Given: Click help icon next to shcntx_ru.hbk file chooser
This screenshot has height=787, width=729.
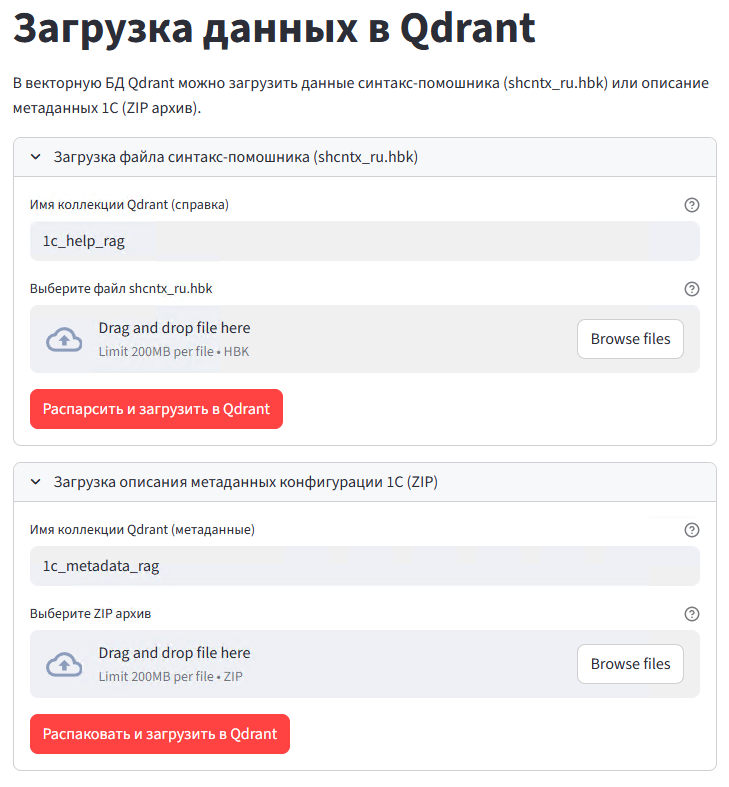Looking at the screenshot, I should (x=691, y=289).
